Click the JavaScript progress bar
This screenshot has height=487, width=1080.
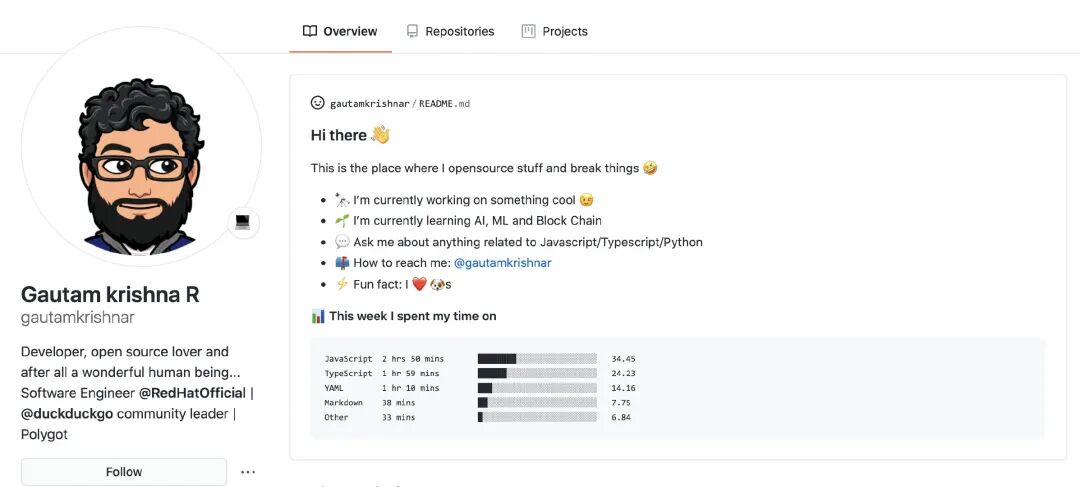[537, 359]
